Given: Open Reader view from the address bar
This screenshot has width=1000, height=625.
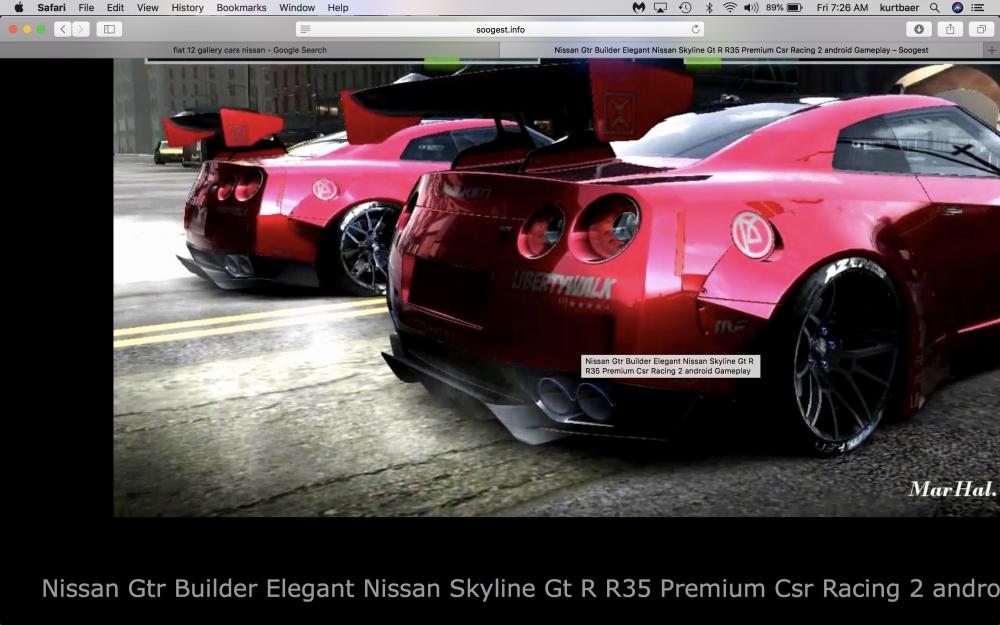Looking at the screenshot, I should point(305,29).
